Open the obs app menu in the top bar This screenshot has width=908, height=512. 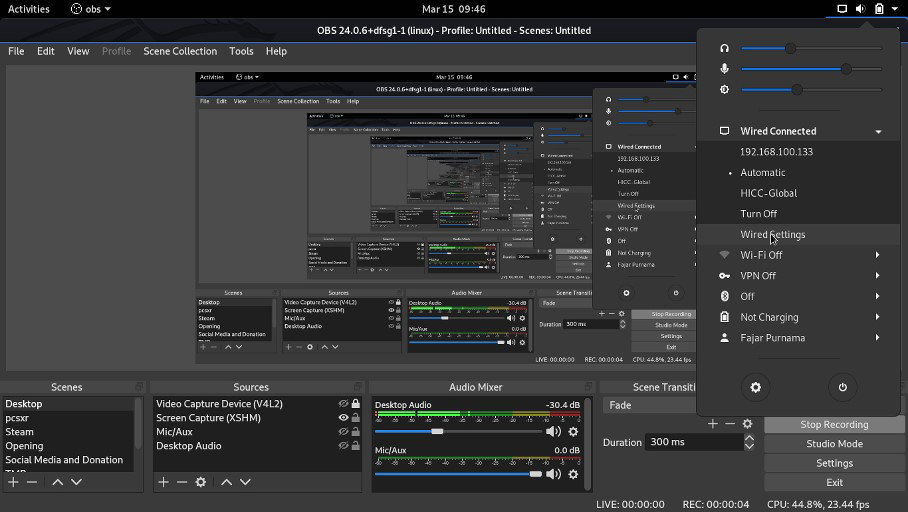click(90, 9)
